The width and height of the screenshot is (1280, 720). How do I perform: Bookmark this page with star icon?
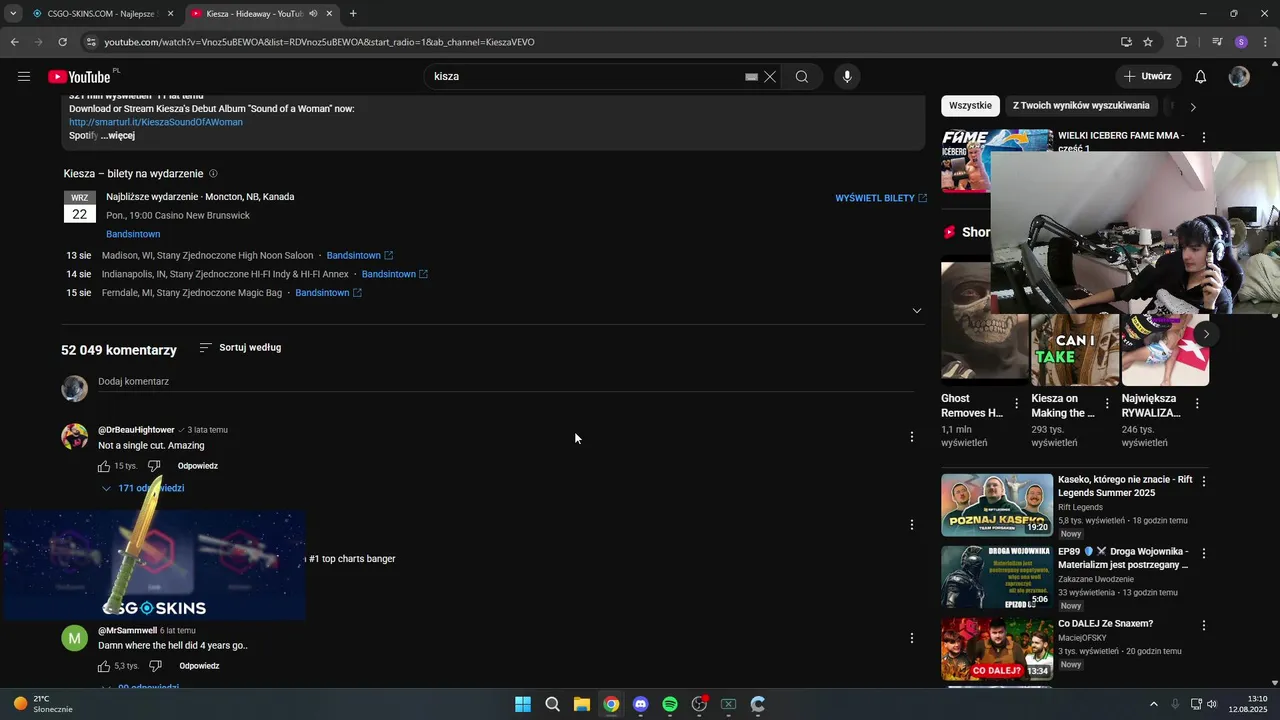tap(1148, 42)
